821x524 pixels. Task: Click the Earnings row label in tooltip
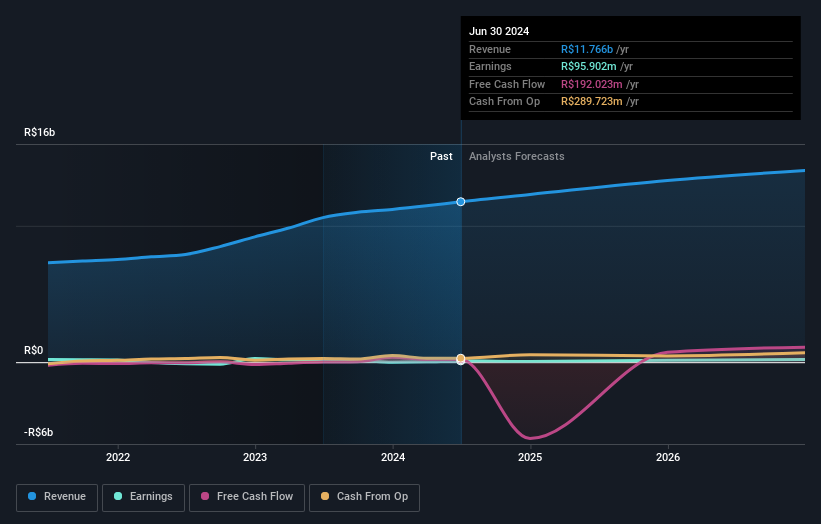pyautogui.click(x=490, y=66)
